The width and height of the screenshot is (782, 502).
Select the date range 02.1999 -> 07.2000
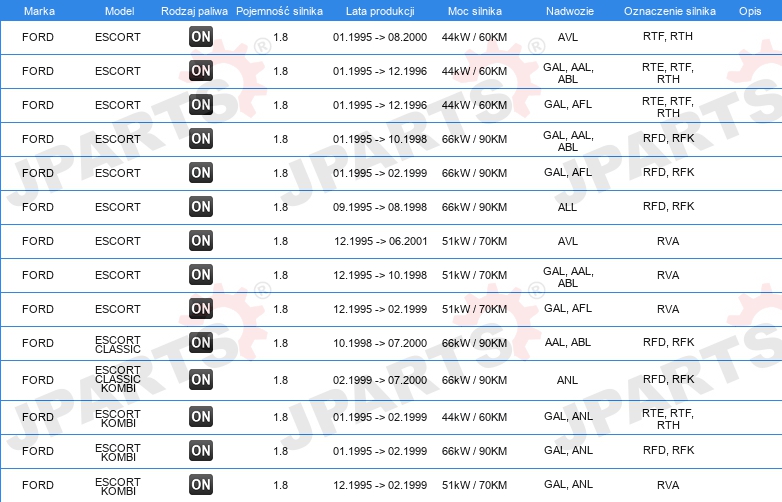click(380, 380)
